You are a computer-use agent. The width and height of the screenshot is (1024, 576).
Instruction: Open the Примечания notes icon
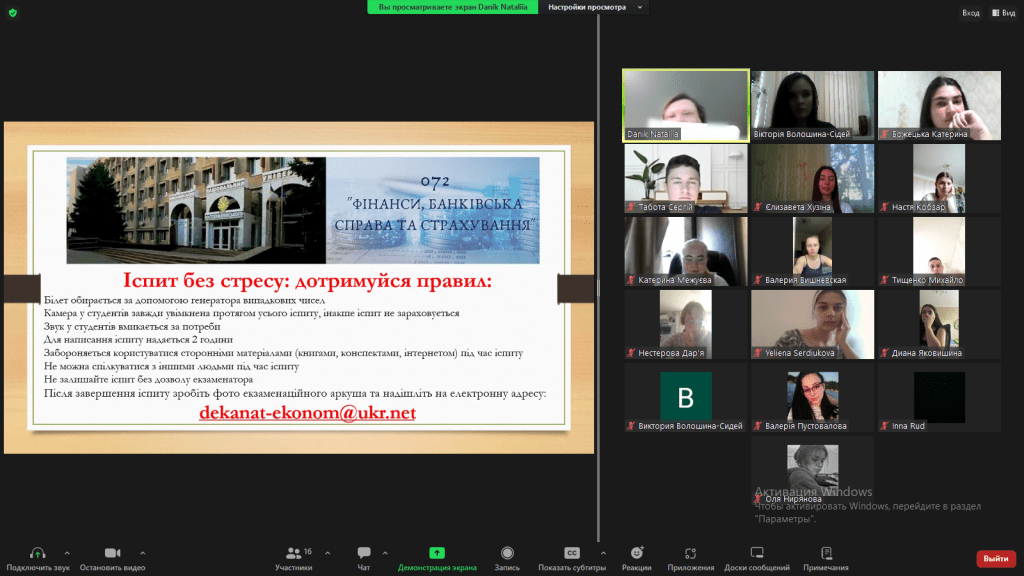click(826, 557)
